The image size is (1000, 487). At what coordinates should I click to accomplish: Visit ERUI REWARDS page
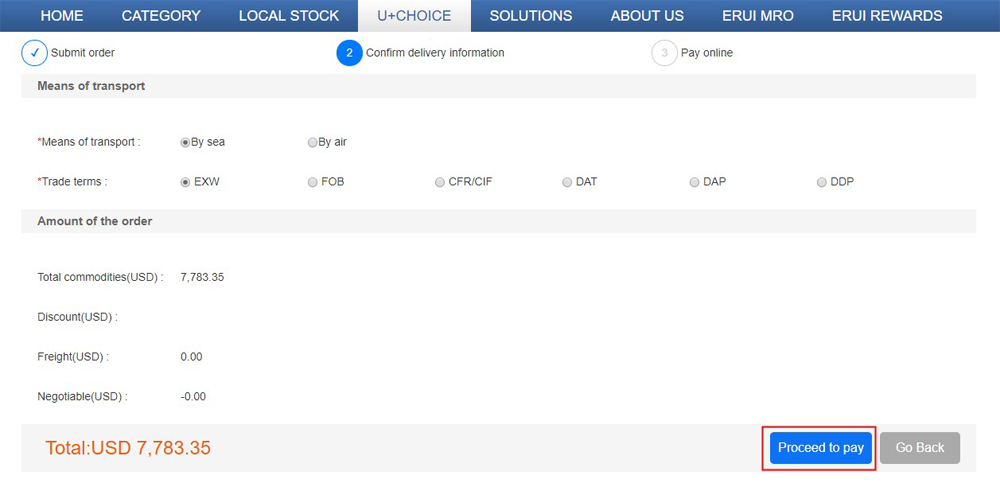[887, 16]
